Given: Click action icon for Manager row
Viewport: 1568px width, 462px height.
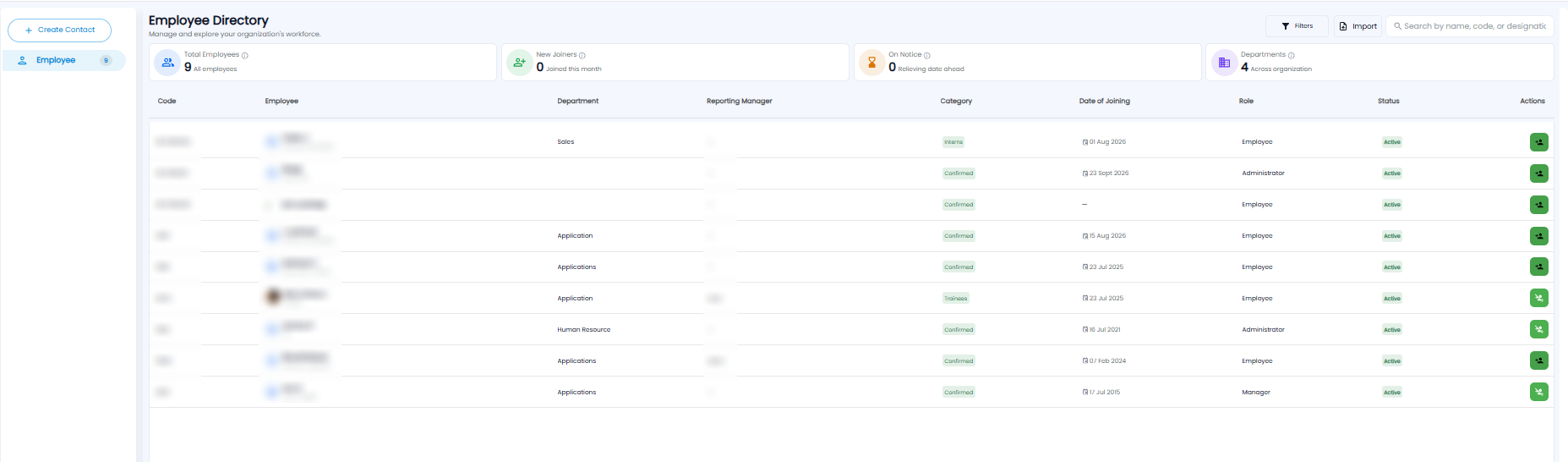Looking at the screenshot, I should coord(1539,393).
